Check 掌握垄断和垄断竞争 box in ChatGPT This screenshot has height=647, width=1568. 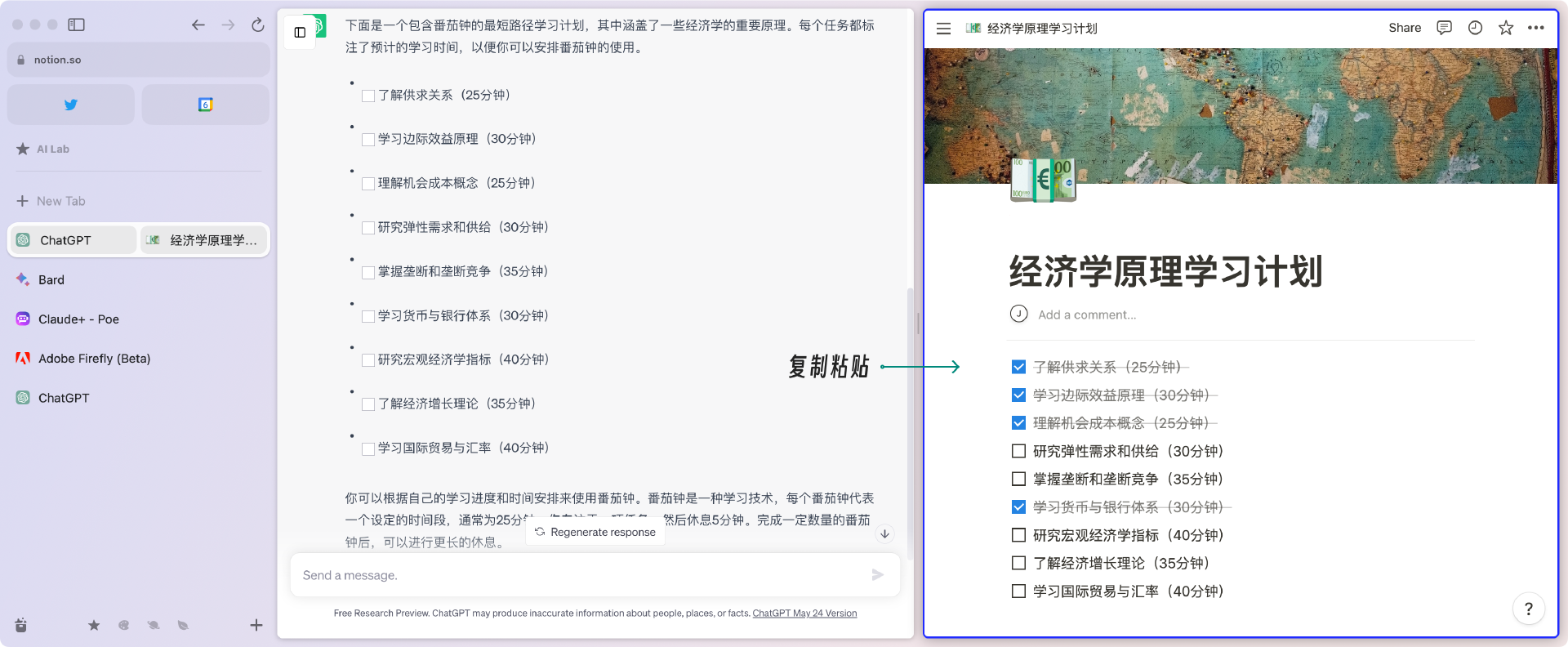pos(368,272)
